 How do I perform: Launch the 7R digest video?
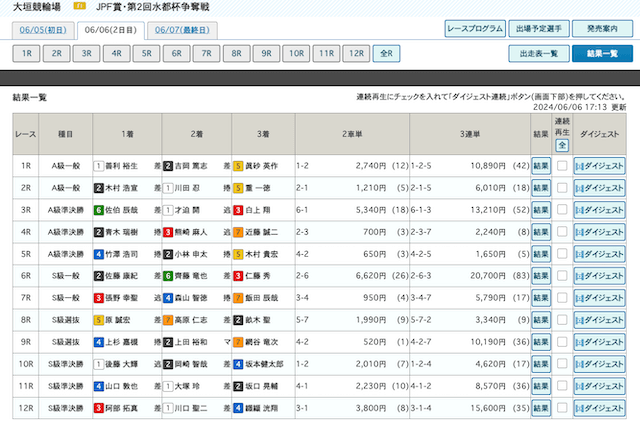click(x=599, y=298)
